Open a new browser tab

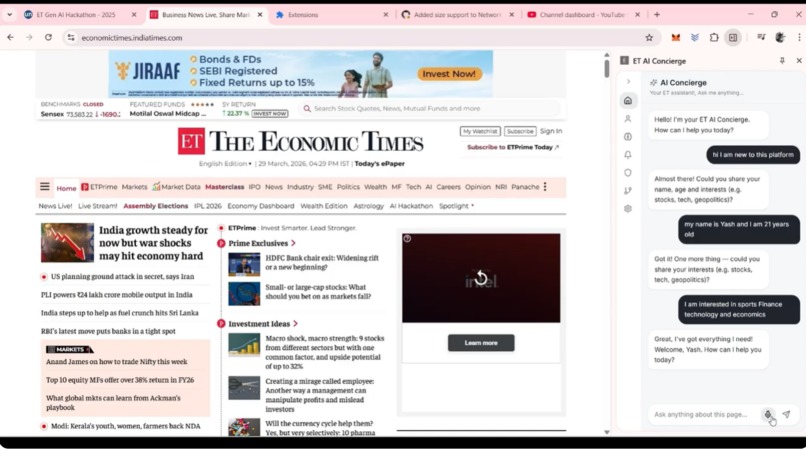click(657, 15)
